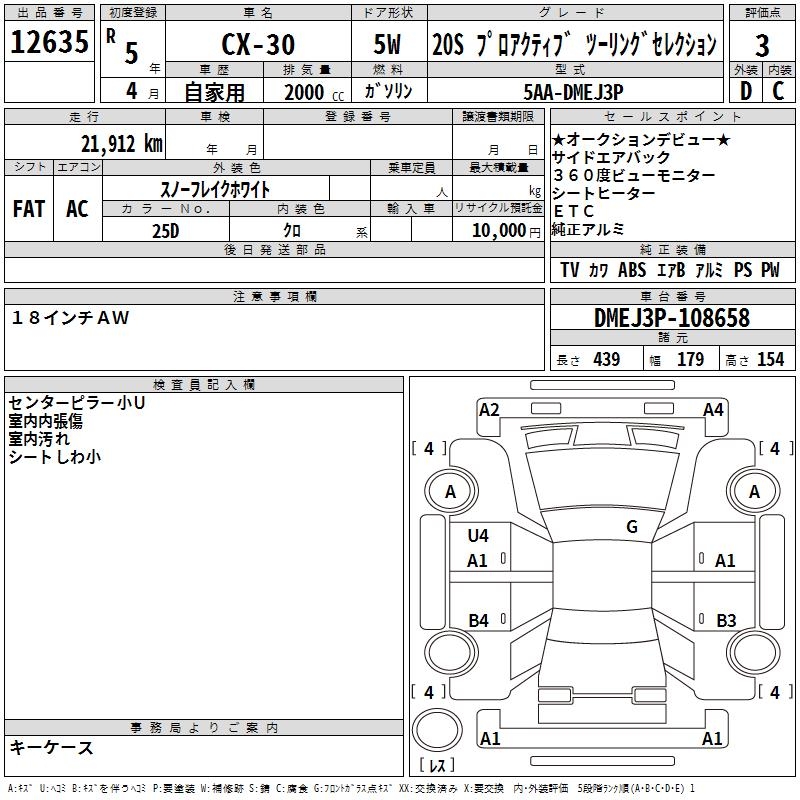Click the door shape value 5W
The height and width of the screenshot is (800, 800).
(x=387, y=44)
